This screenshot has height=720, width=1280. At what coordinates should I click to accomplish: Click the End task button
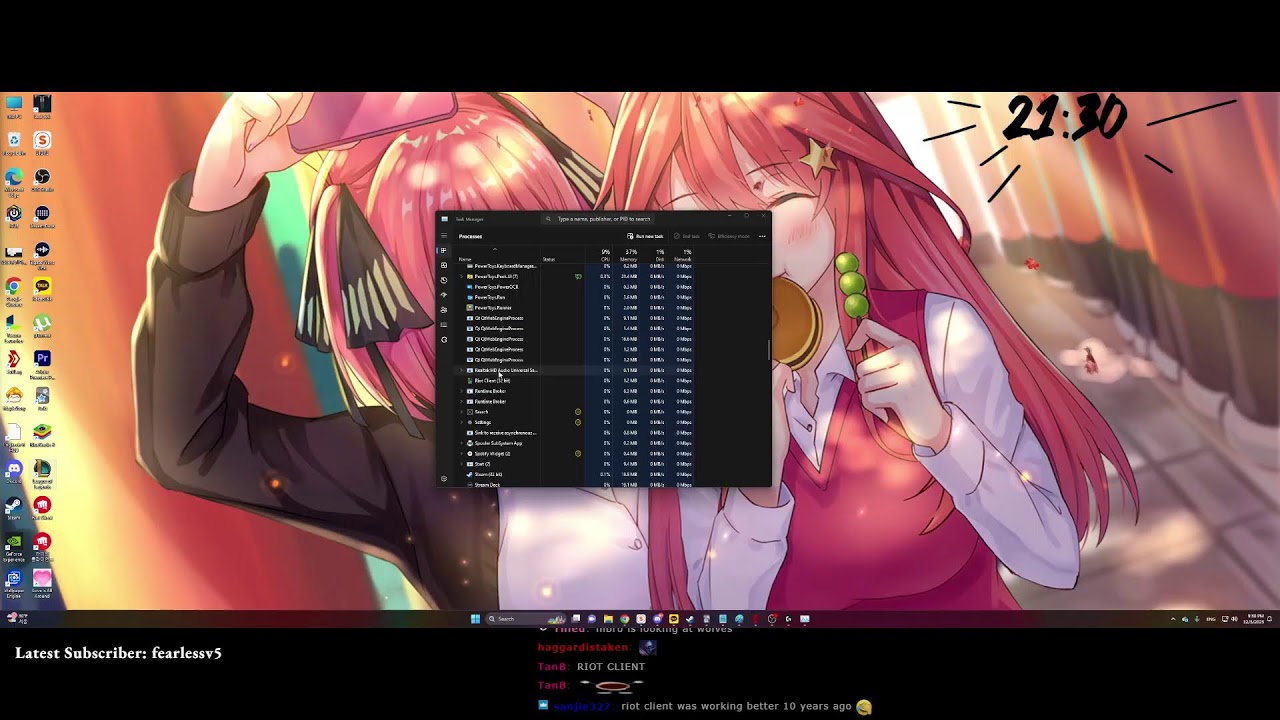pyautogui.click(x=686, y=236)
